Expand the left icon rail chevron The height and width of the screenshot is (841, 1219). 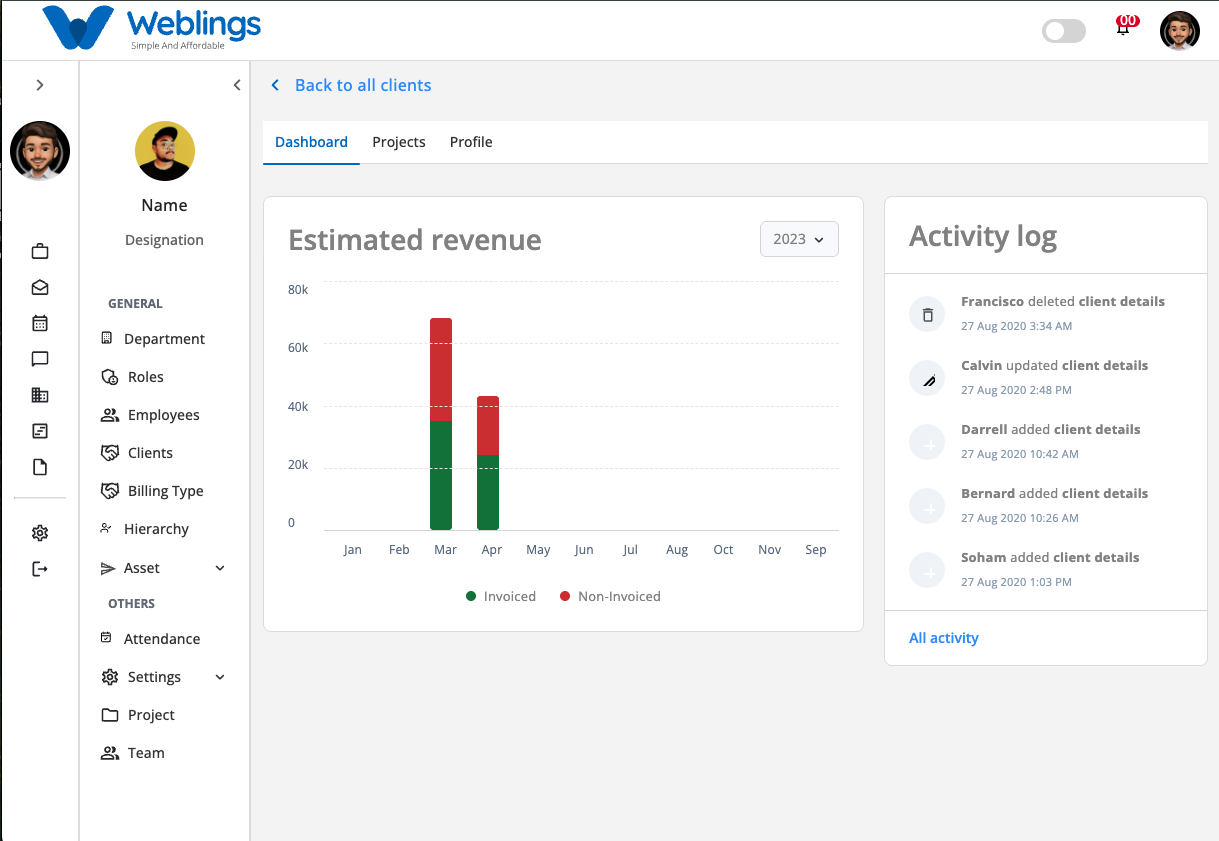(x=40, y=85)
